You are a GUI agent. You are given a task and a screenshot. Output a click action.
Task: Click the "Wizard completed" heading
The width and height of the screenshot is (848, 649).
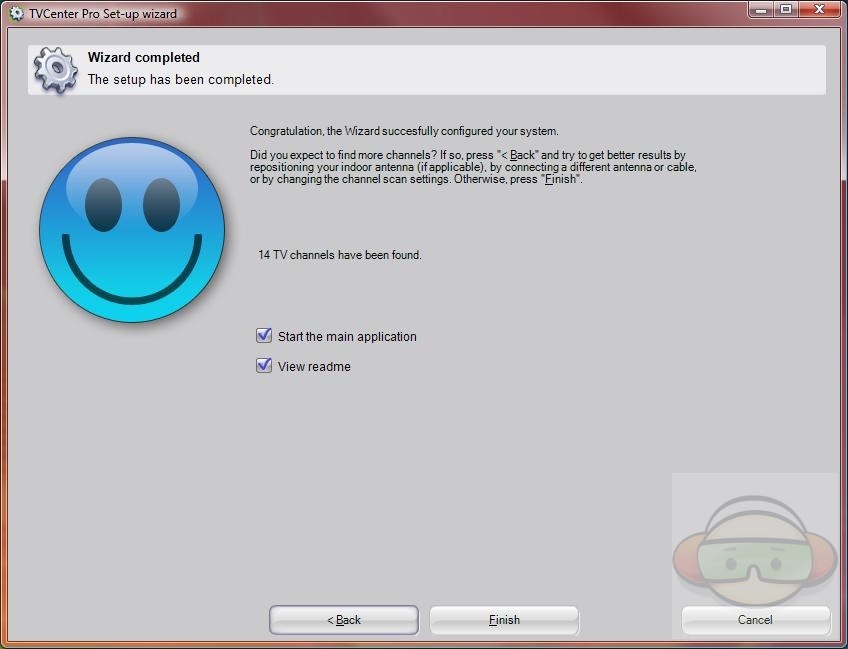[144, 58]
